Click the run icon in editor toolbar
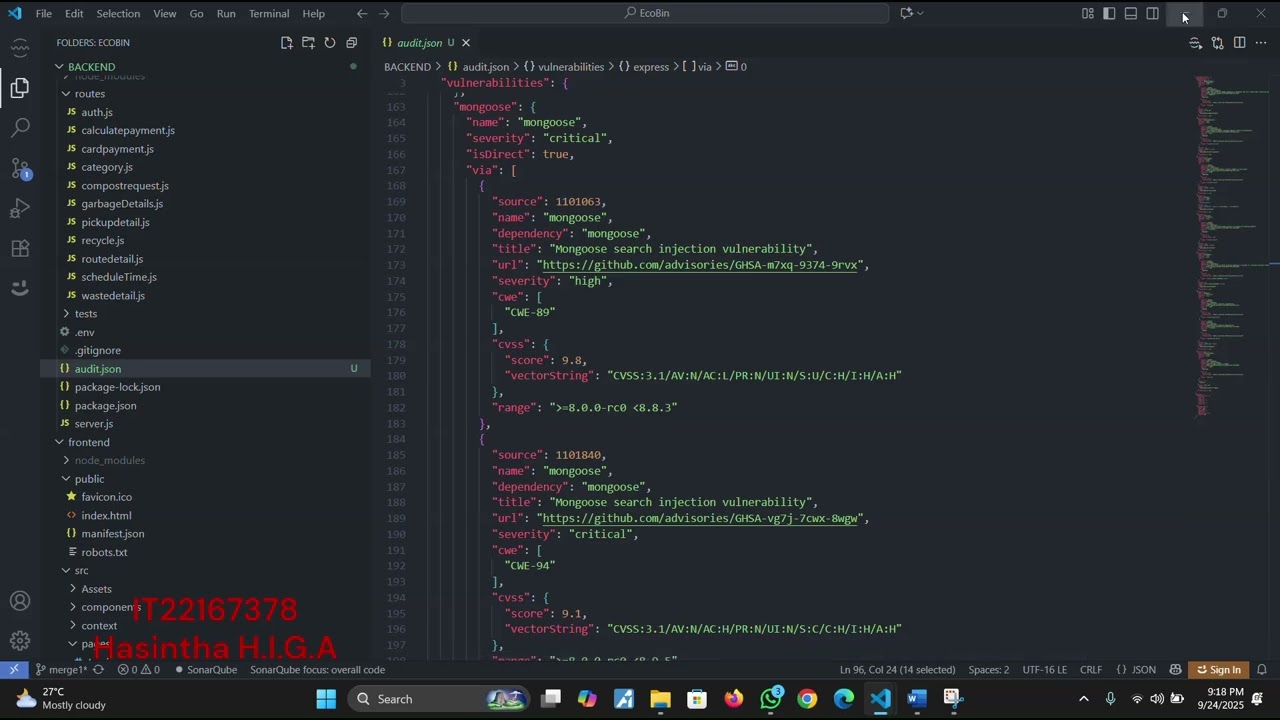Screen dimensions: 1280x720 (x=1195, y=43)
